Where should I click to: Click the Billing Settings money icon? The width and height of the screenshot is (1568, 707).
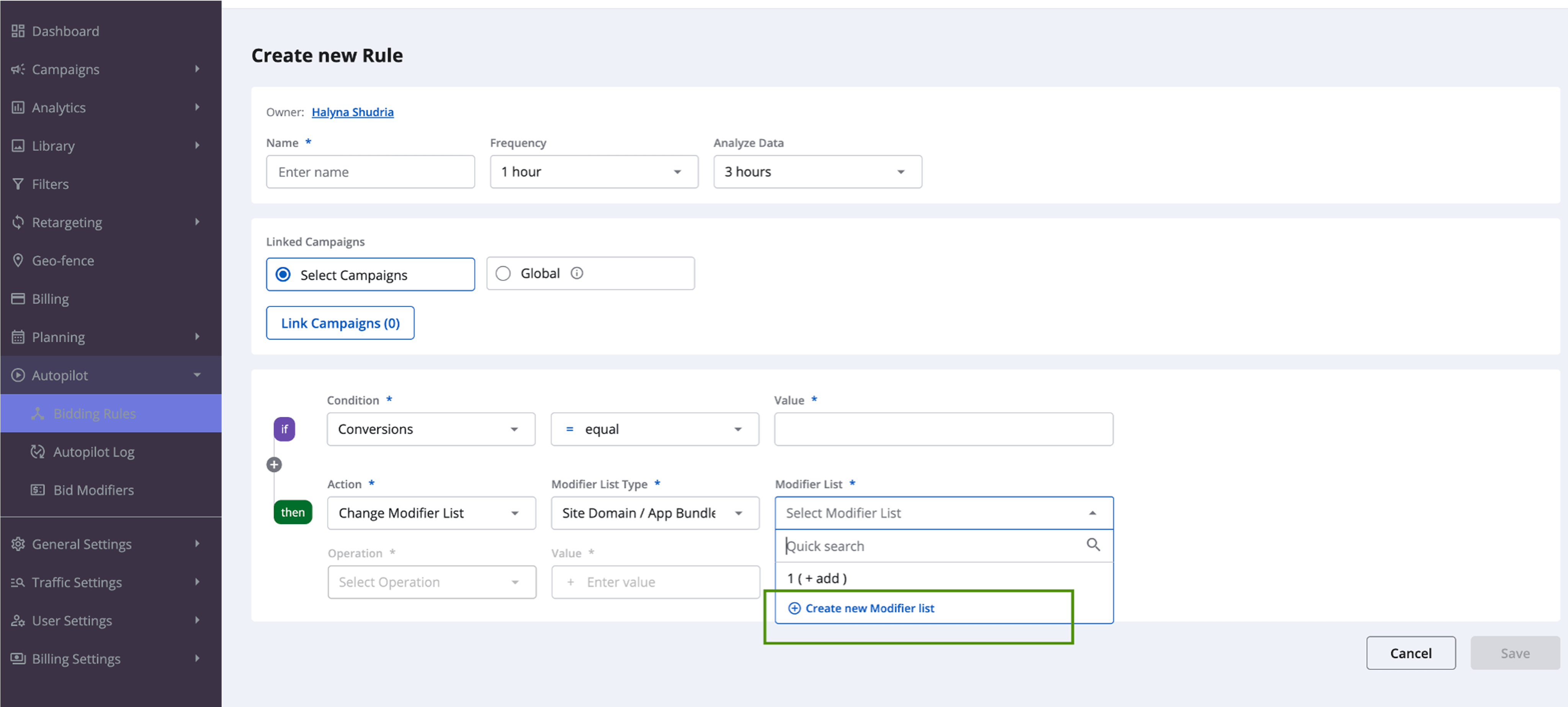[x=18, y=658]
